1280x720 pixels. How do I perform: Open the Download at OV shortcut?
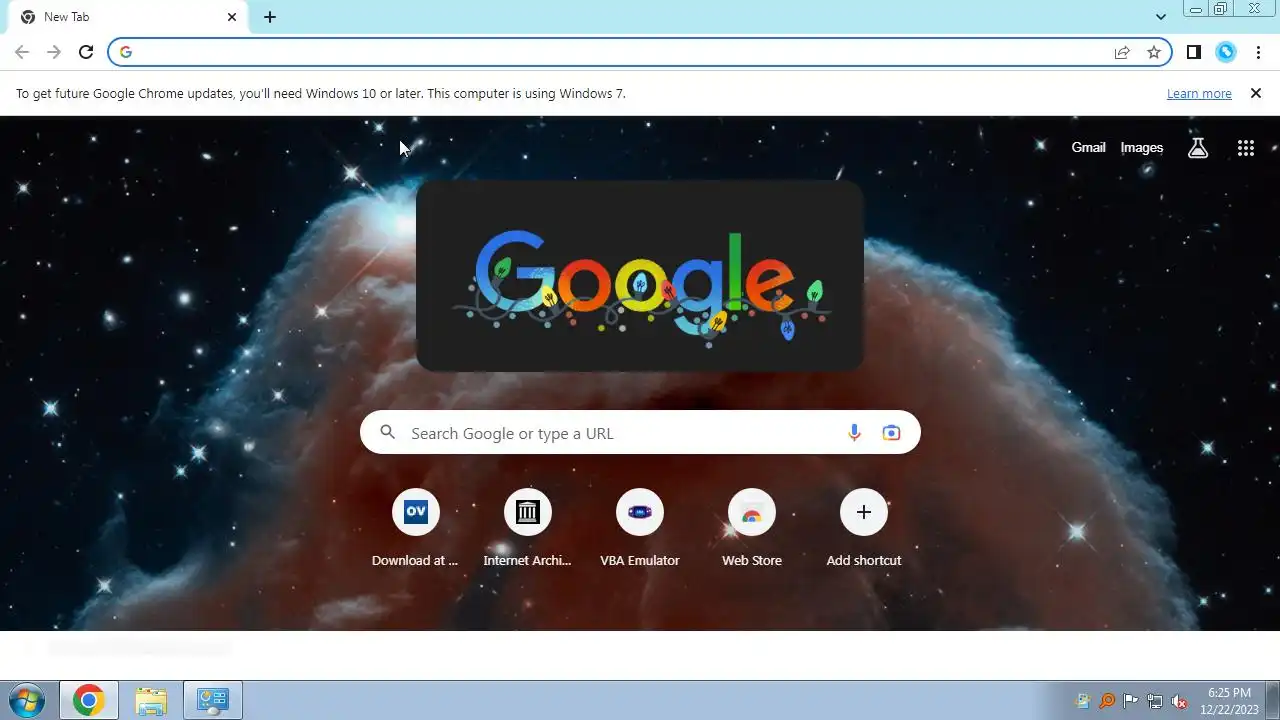[416, 527]
